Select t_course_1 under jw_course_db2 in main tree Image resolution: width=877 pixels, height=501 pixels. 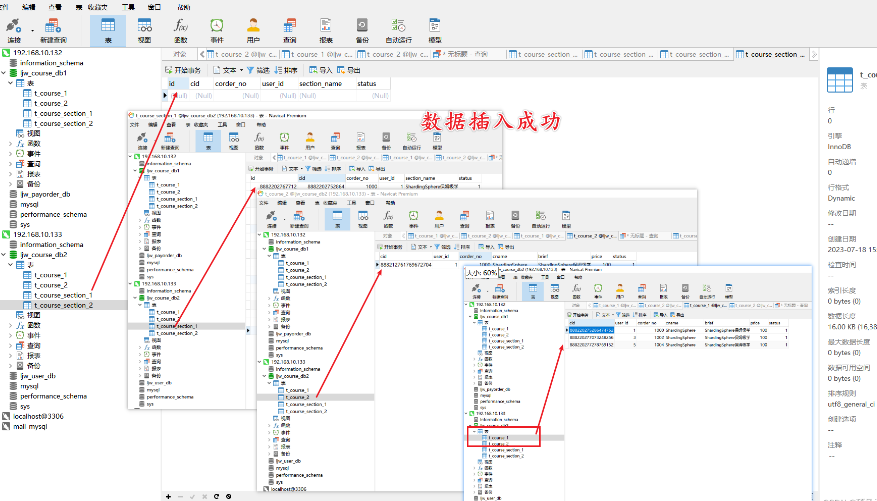50,275
